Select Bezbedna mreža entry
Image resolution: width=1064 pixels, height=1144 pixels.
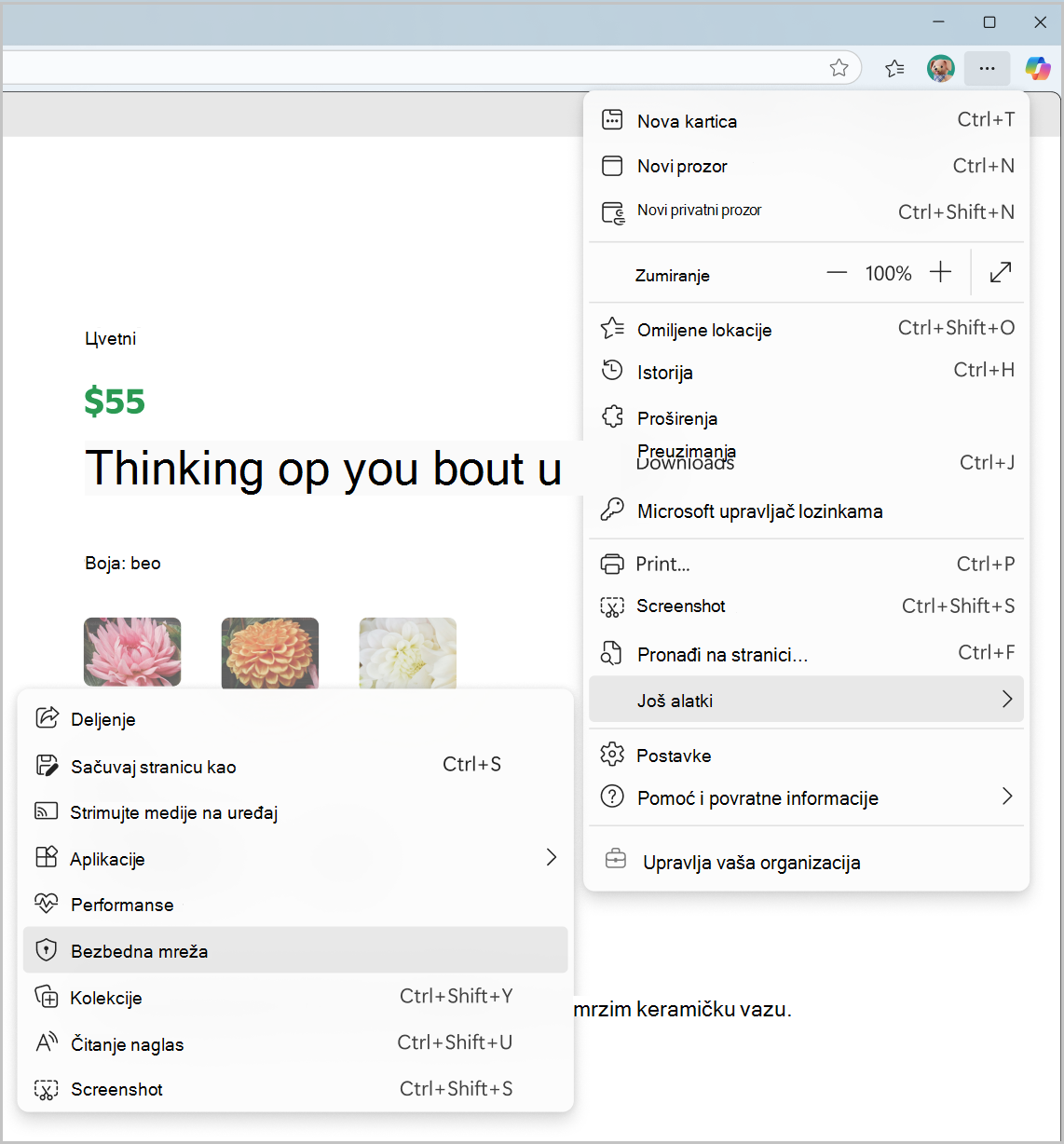point(295,950)
